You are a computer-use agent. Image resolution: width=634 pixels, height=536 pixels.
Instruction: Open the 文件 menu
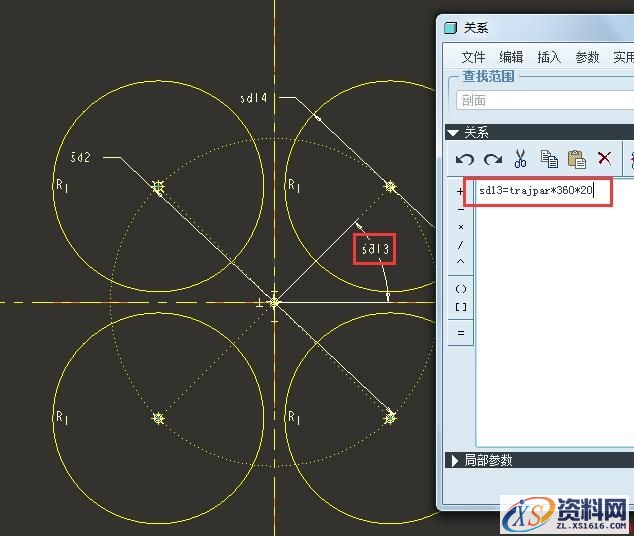473,57
